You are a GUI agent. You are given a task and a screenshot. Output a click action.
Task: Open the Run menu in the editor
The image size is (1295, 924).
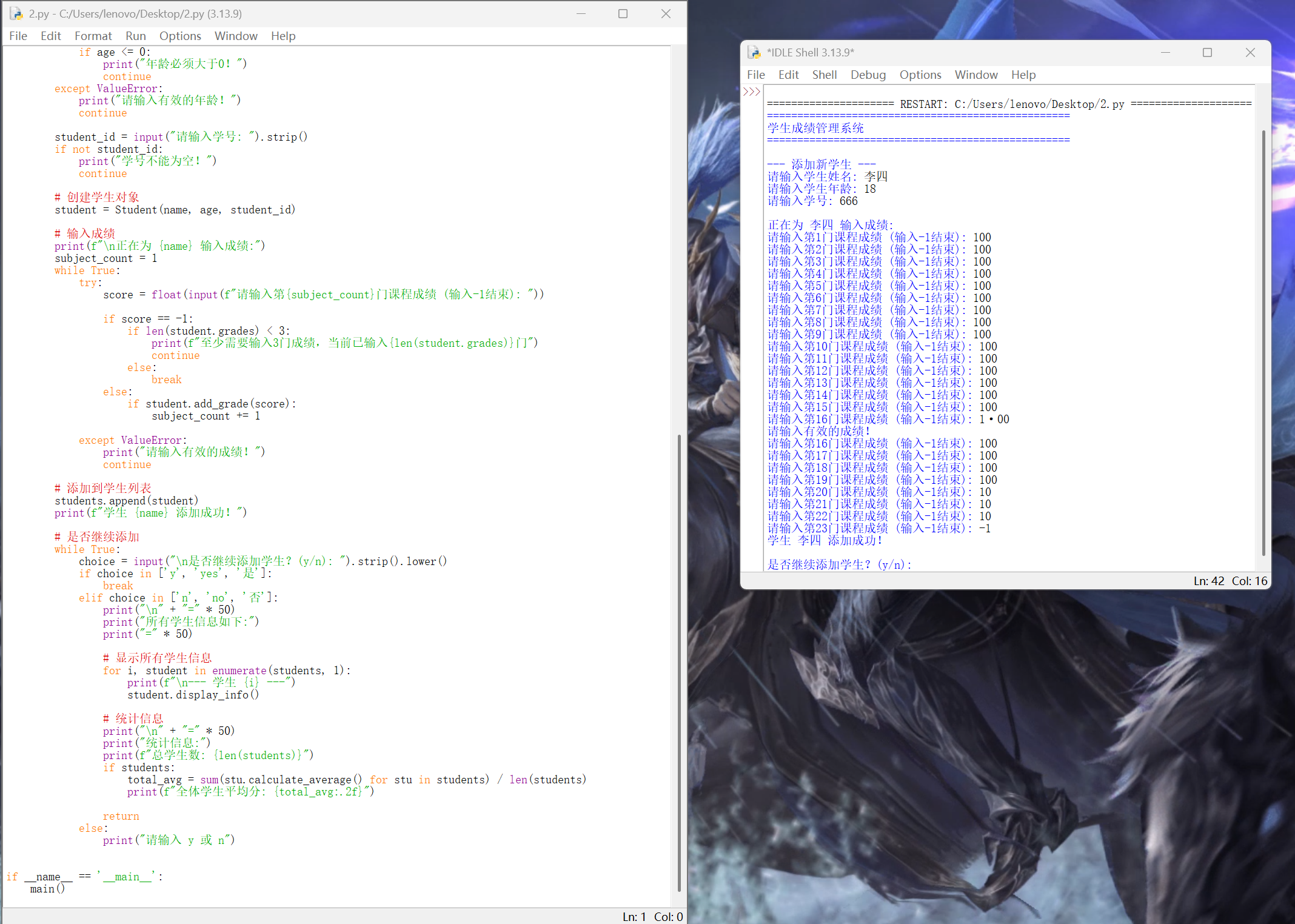point(135,36)
